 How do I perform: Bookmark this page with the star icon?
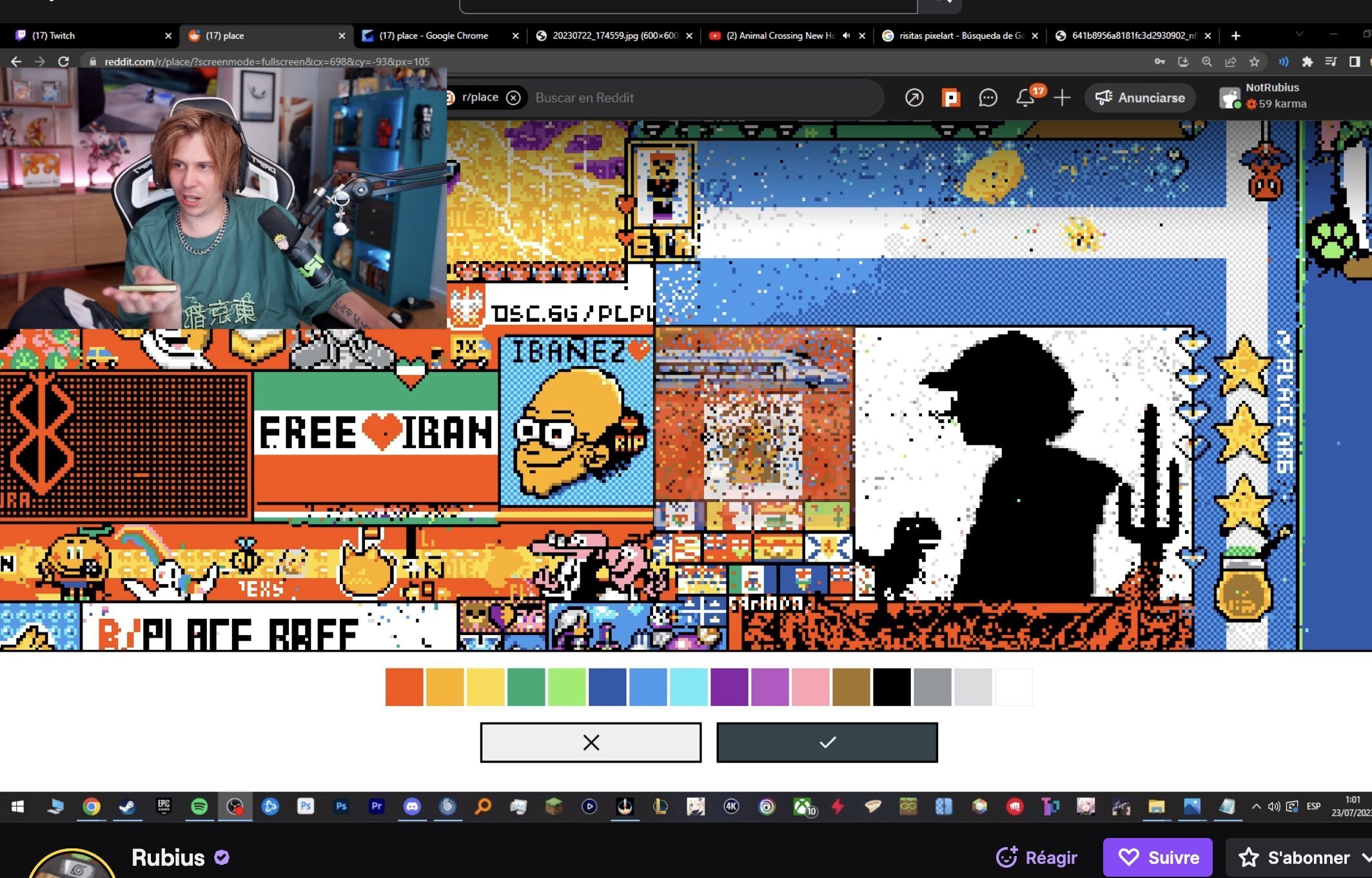coord(1254,61)
